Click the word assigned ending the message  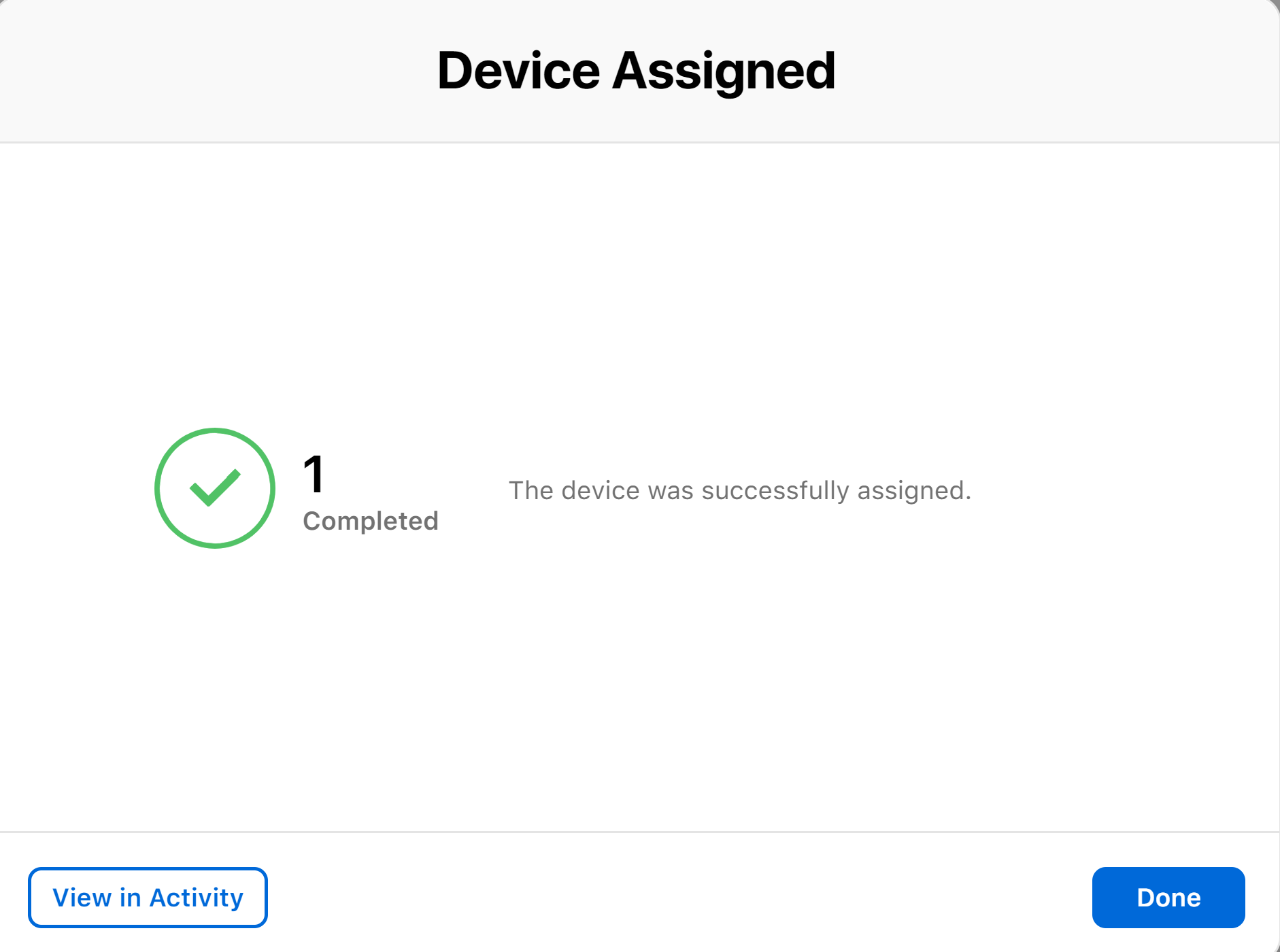click(911, 491)
